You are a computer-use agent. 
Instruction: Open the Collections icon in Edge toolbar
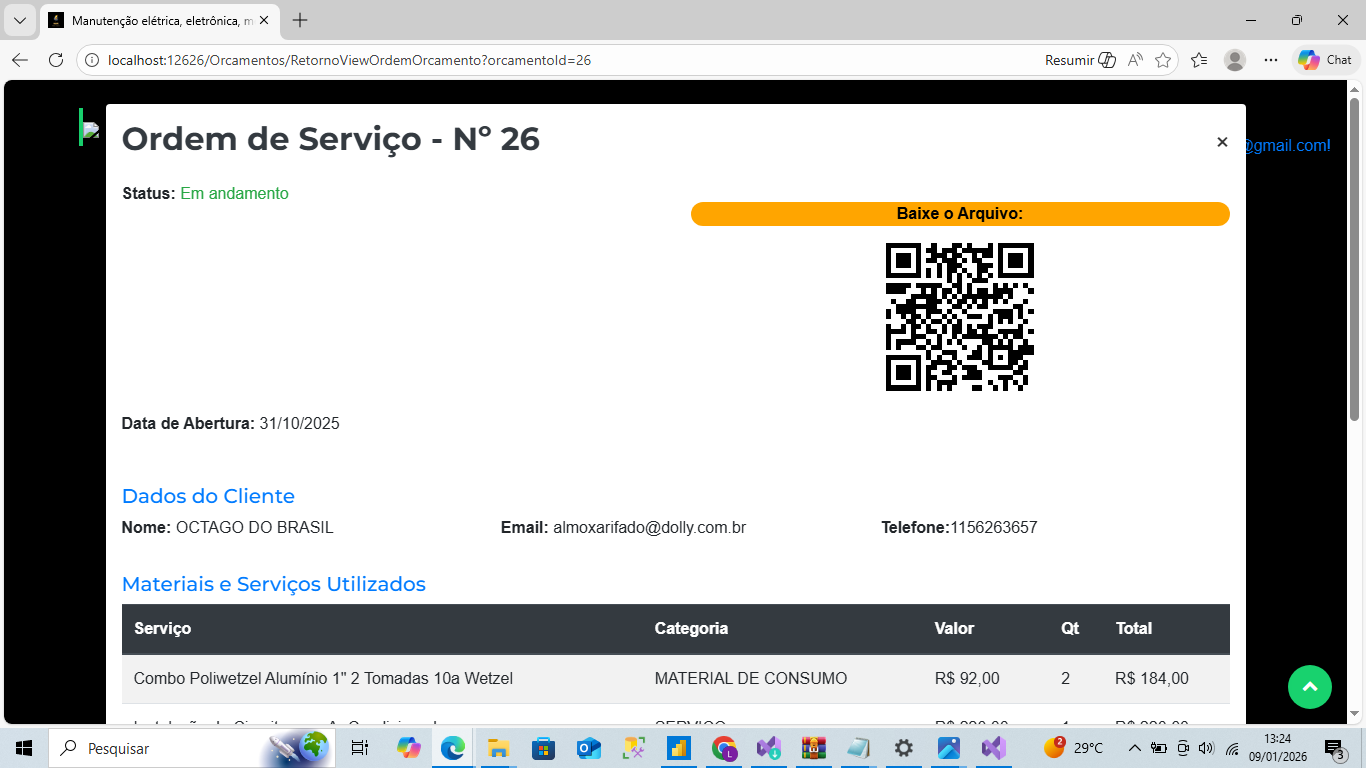tap(1198, 60)
